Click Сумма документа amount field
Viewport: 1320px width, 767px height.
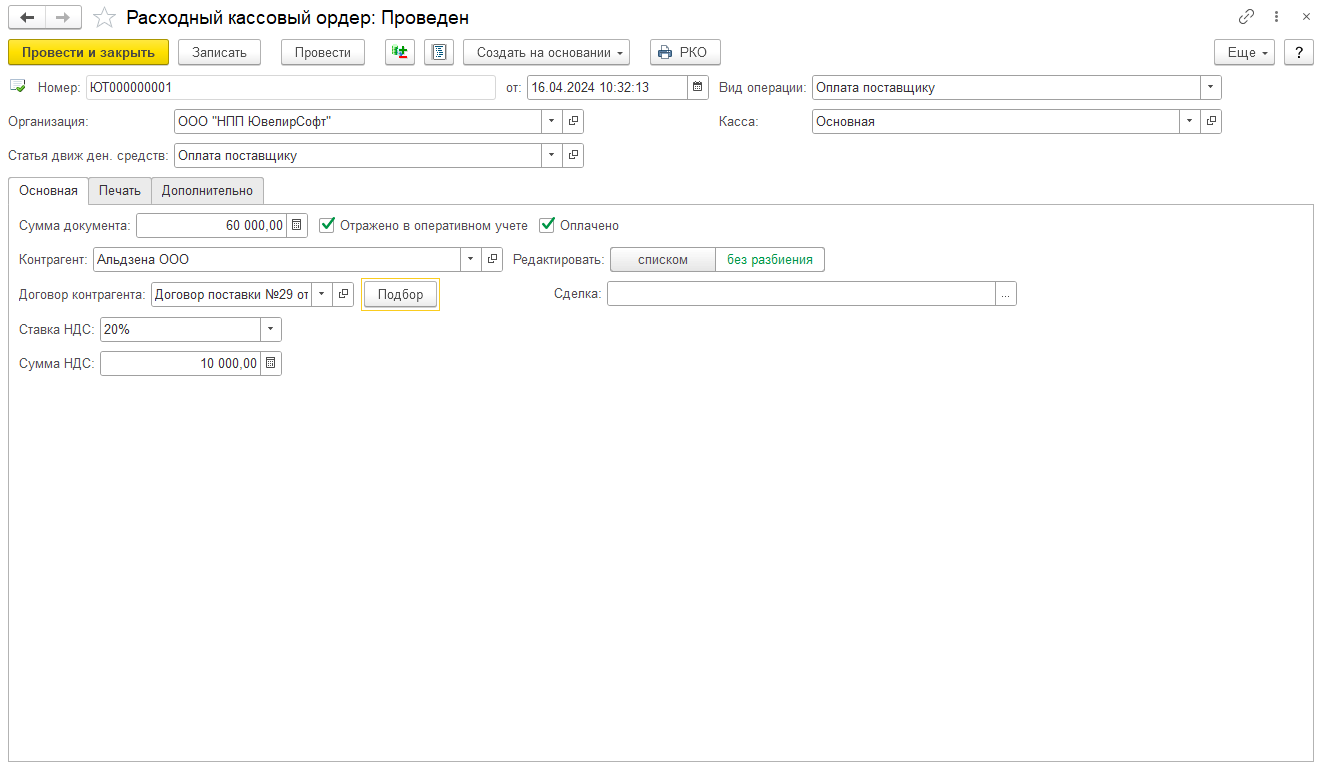click(212, 225)
